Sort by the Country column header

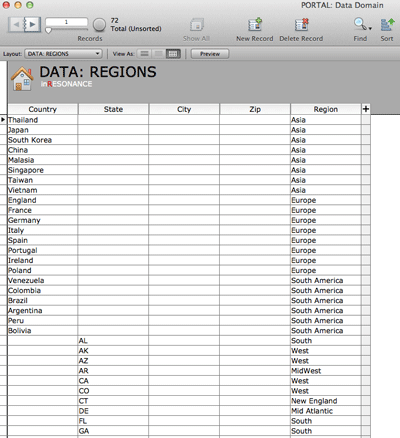click(43, 109)
